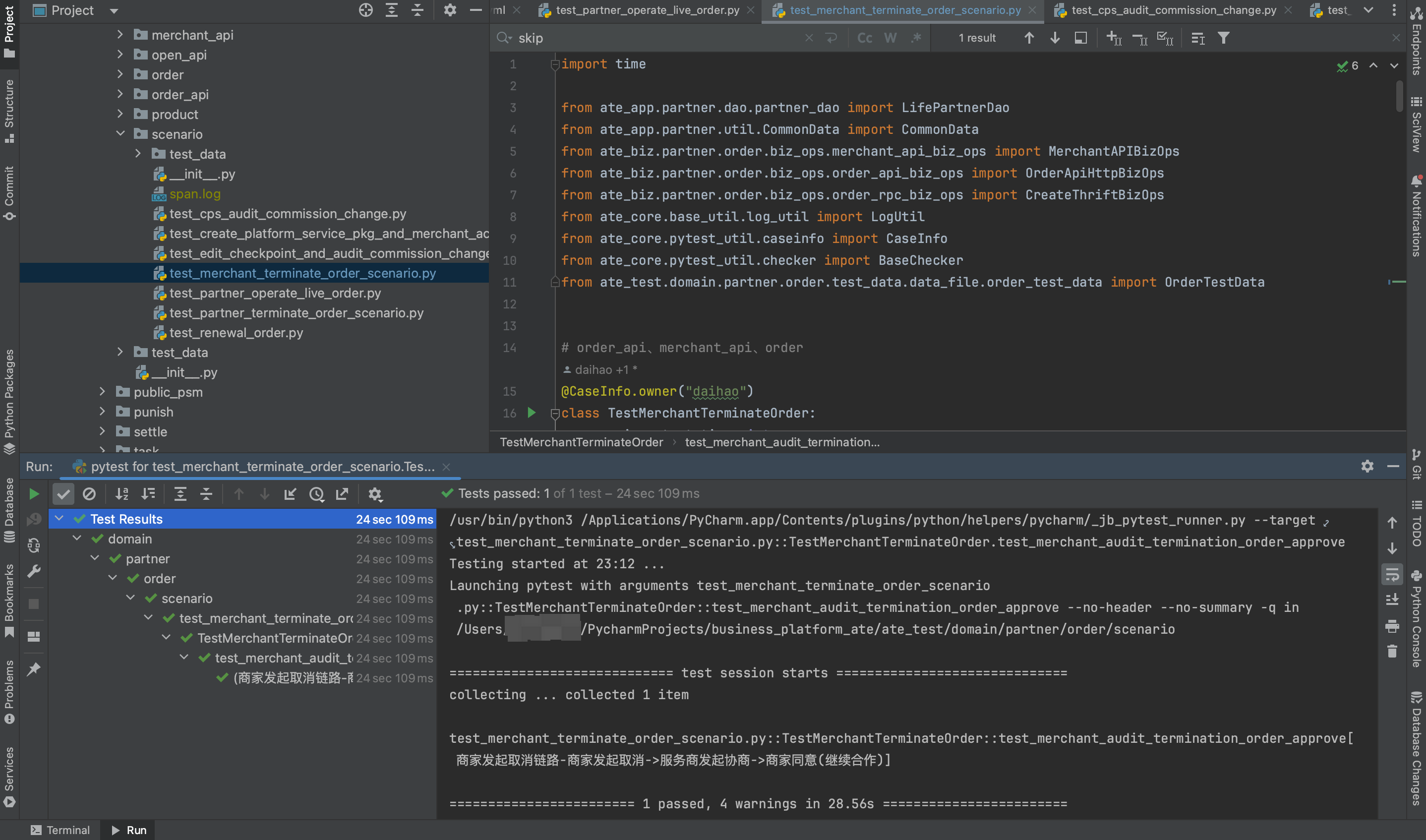Add selection for next occurrence
The height and width of the screenshot is (840, 1426).
pos(1114,38)
